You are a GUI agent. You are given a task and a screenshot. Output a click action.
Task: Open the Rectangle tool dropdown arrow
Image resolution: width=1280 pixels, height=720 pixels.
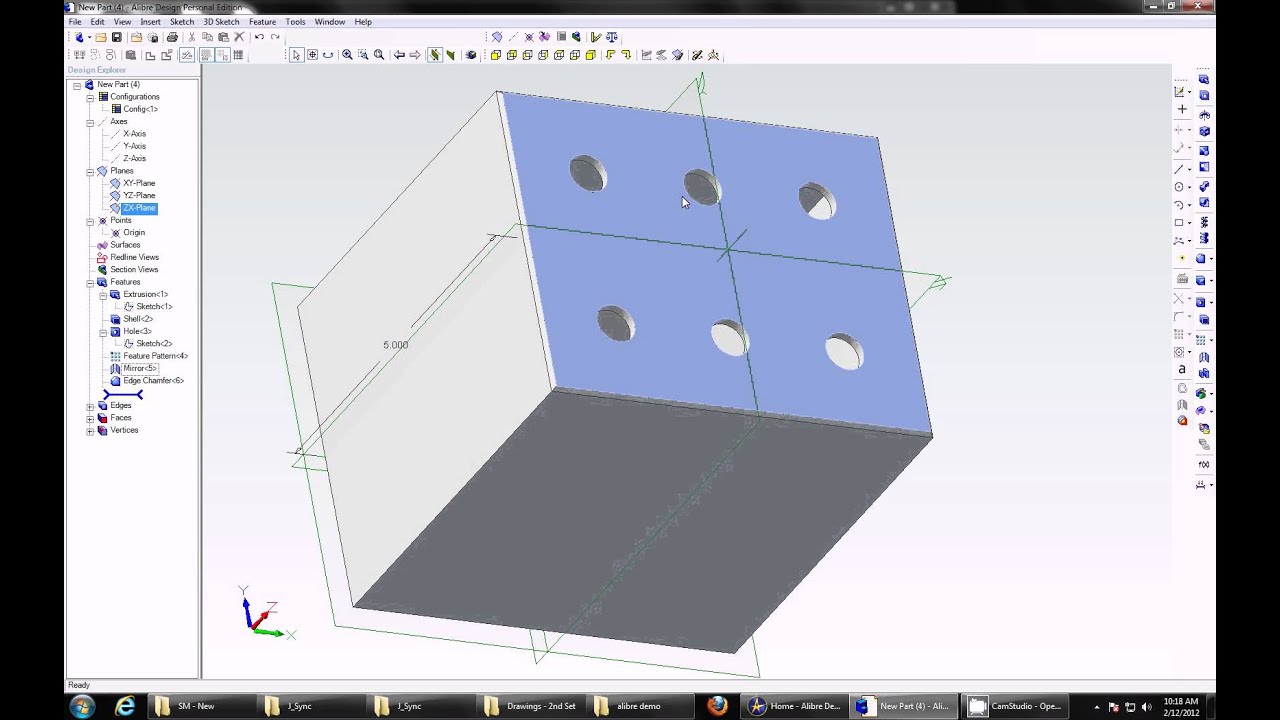(x=1190, y=223)
